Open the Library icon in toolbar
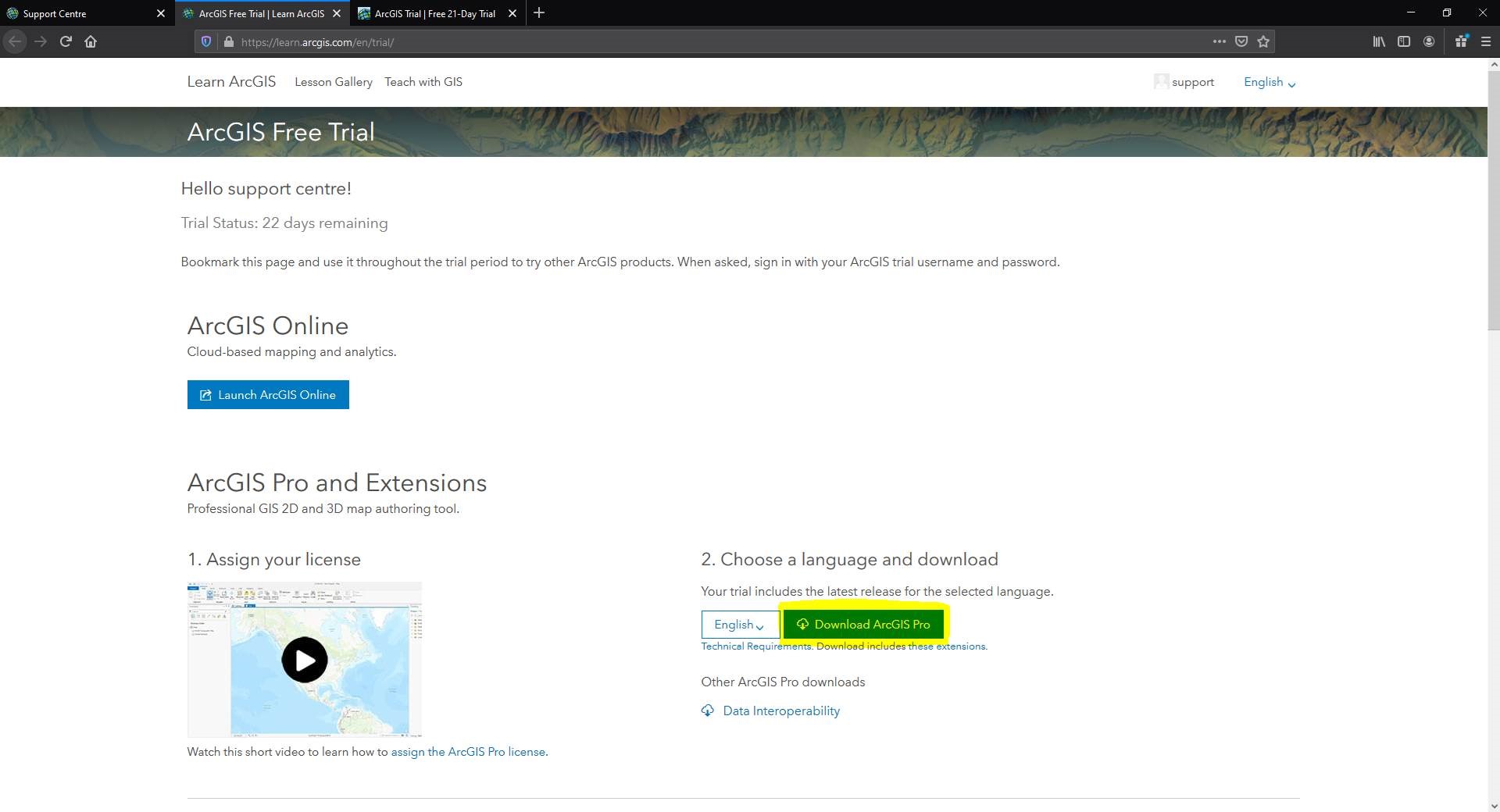Viewport: 1500px width, 812px height. [x=1379, y=41]
